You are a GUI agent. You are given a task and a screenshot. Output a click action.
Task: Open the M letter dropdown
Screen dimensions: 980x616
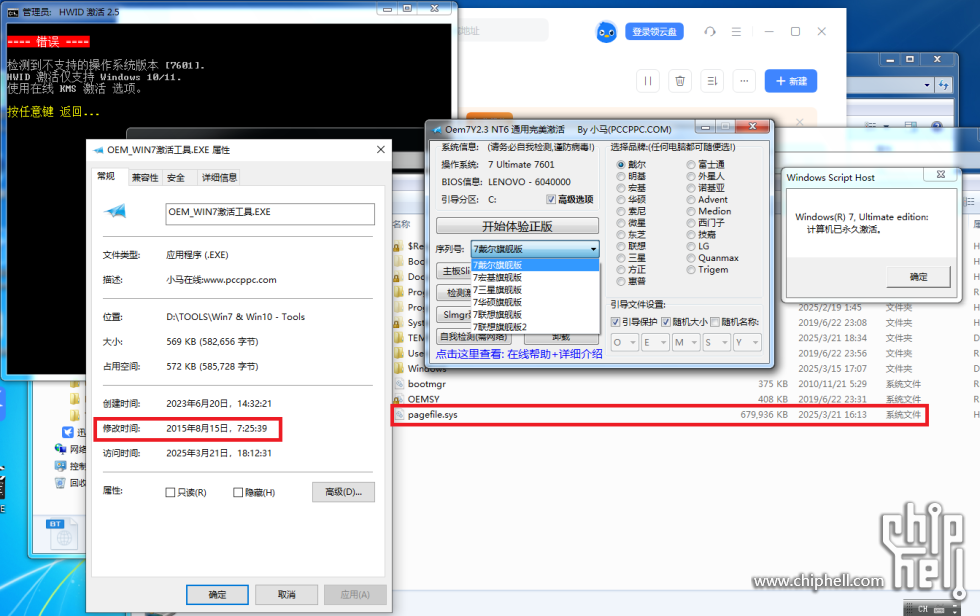(686, 342)
